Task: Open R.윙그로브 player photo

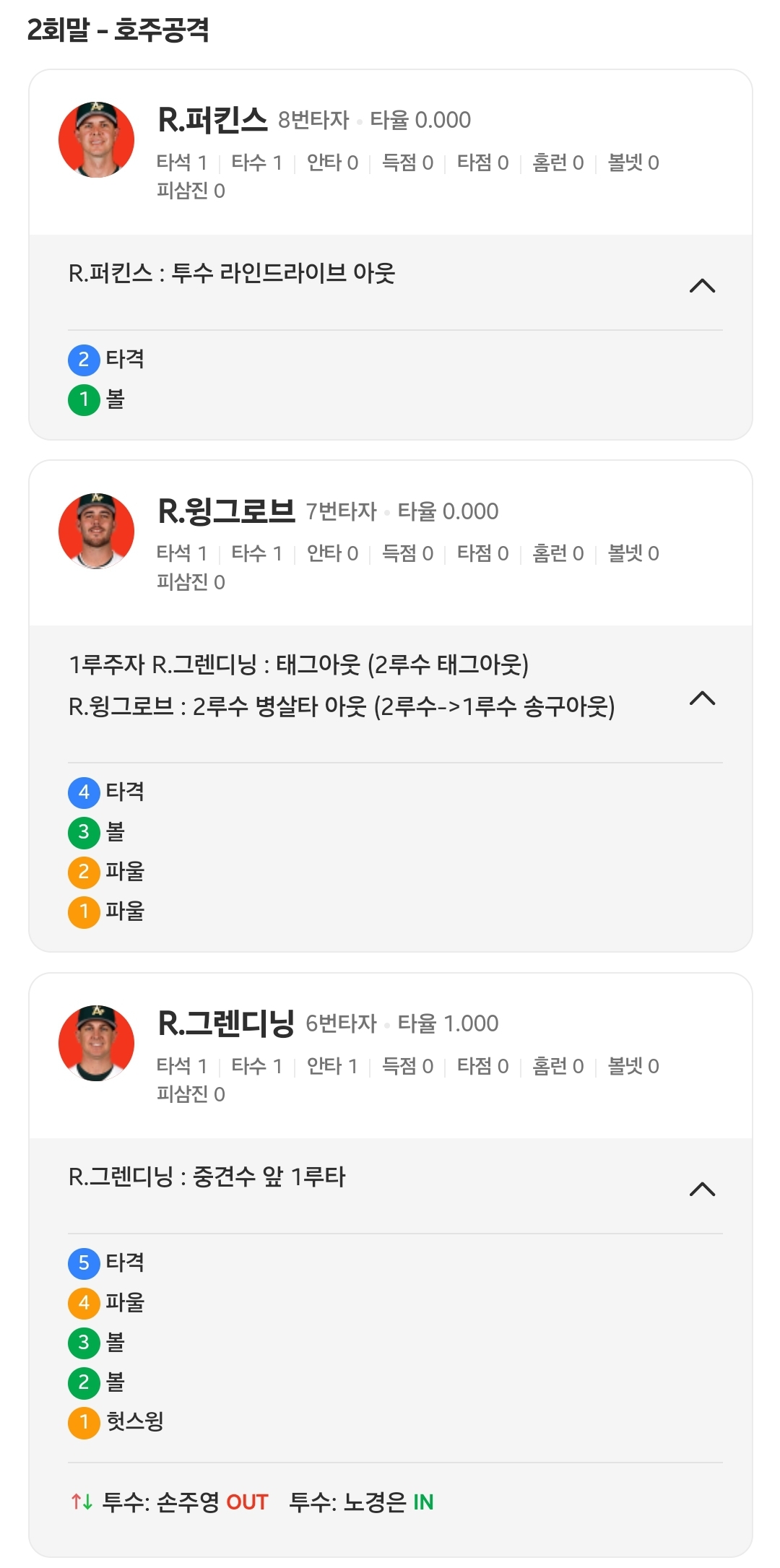Action: pyautogui.click(x=96, y=531)
